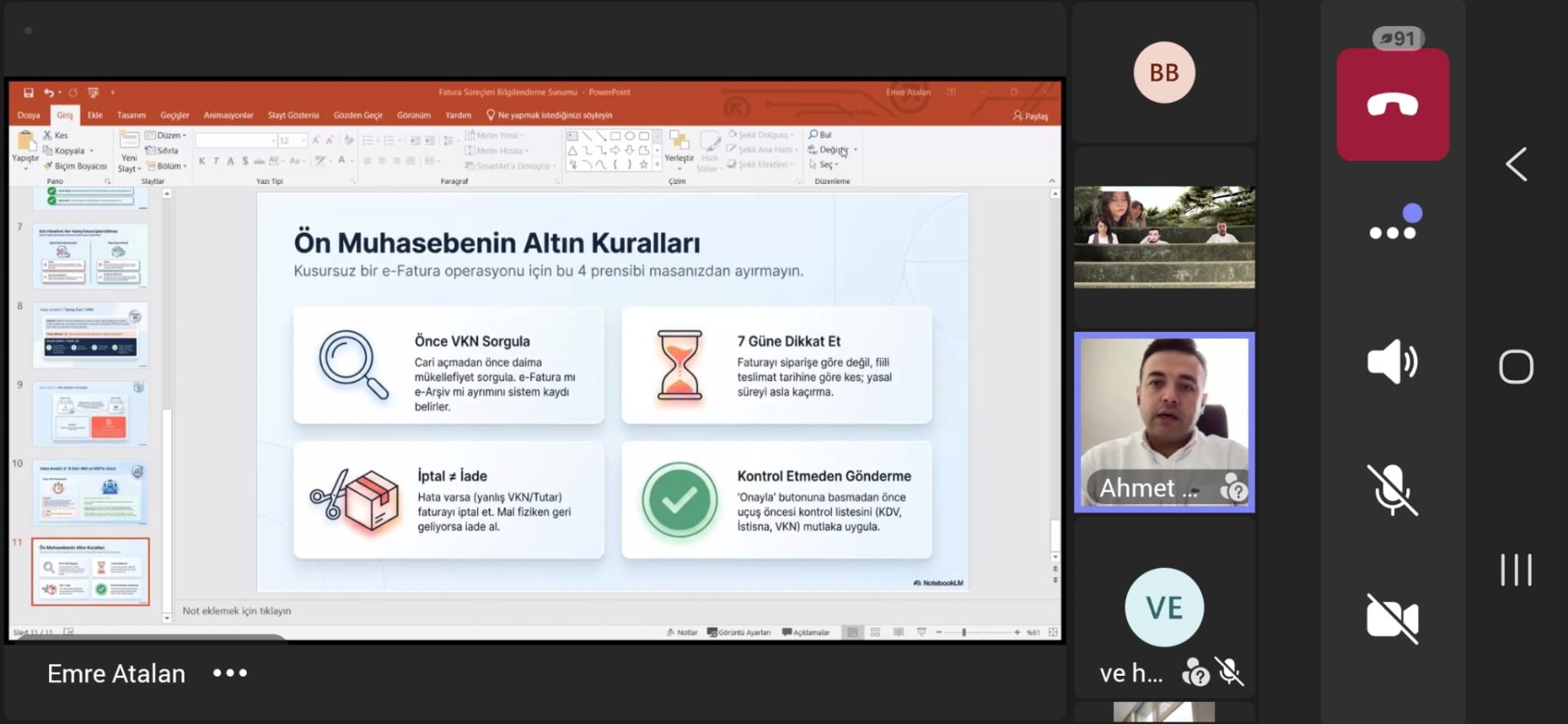Viewport: 1568px width, 724px height.
Task: Open the Dosya menu
Action: pos(29,115)
